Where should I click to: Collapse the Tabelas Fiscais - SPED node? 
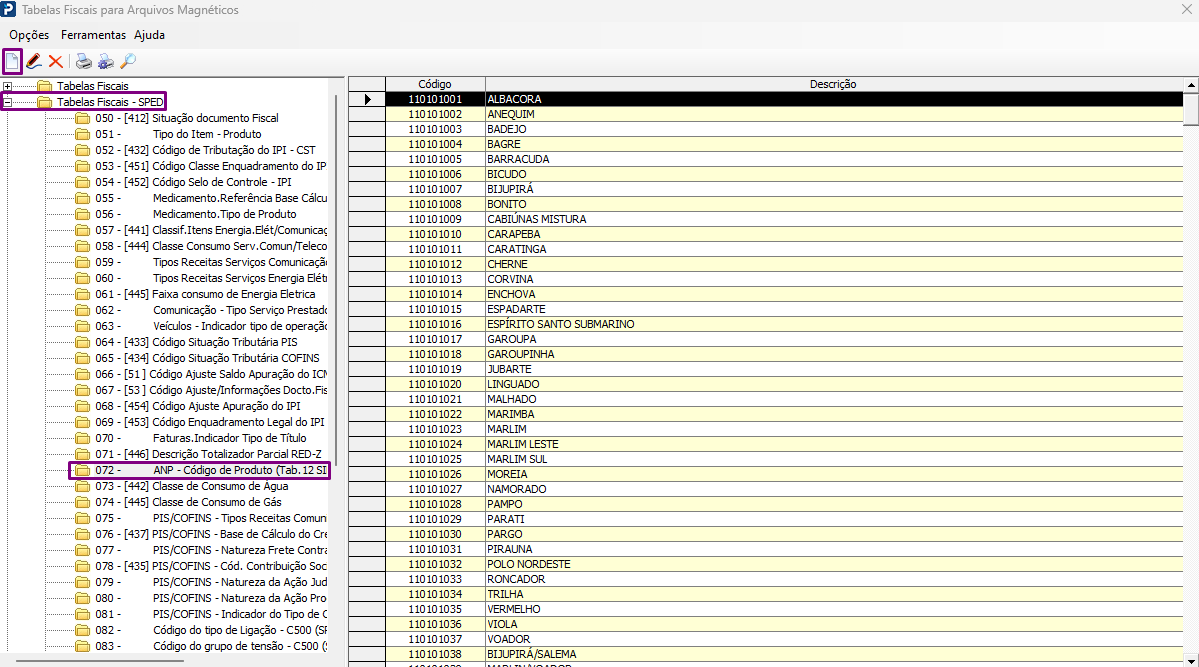tap(8, 102)
